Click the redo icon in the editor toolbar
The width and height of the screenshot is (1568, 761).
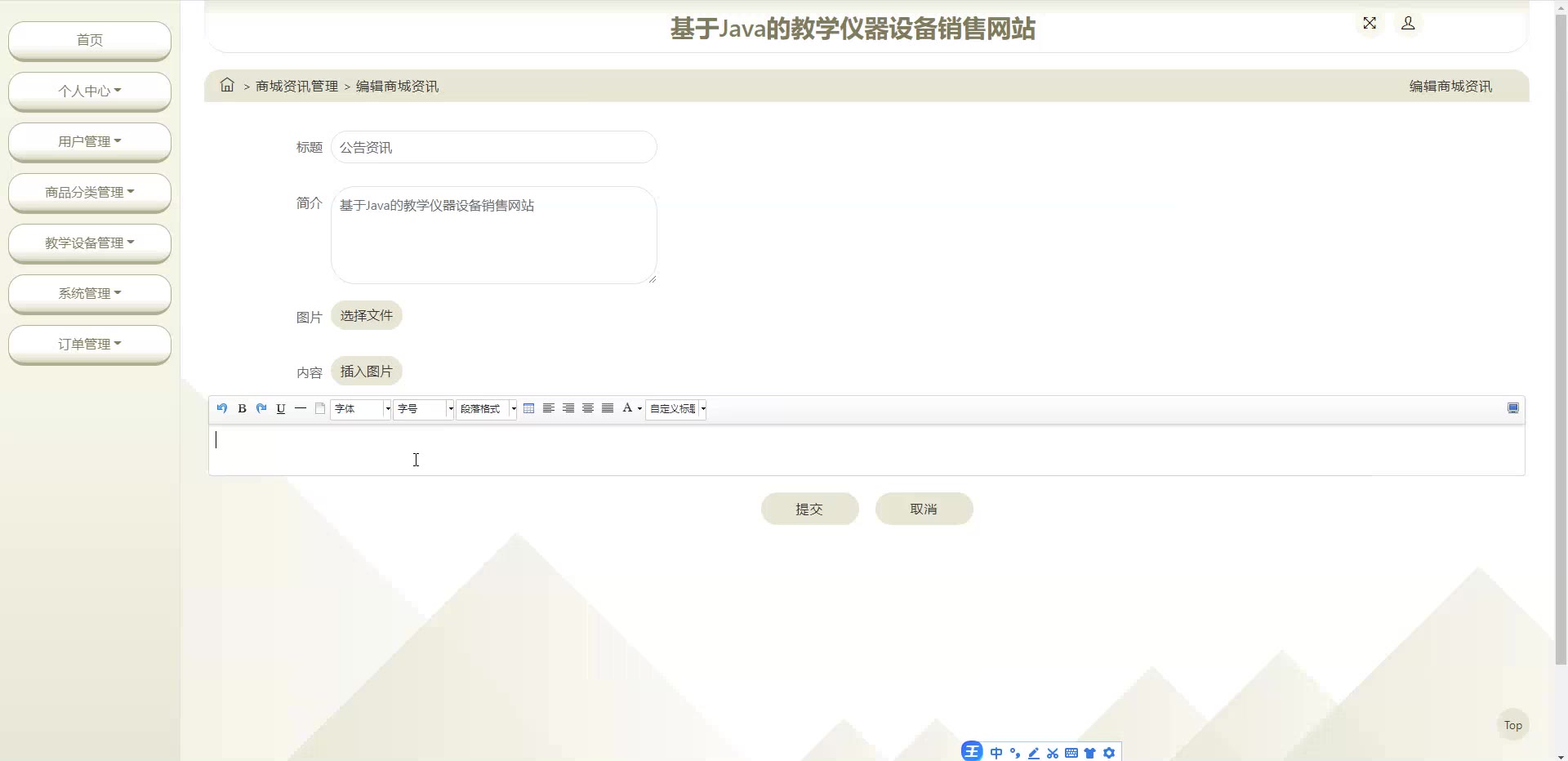pyautogui.click(x=261, y=408)
